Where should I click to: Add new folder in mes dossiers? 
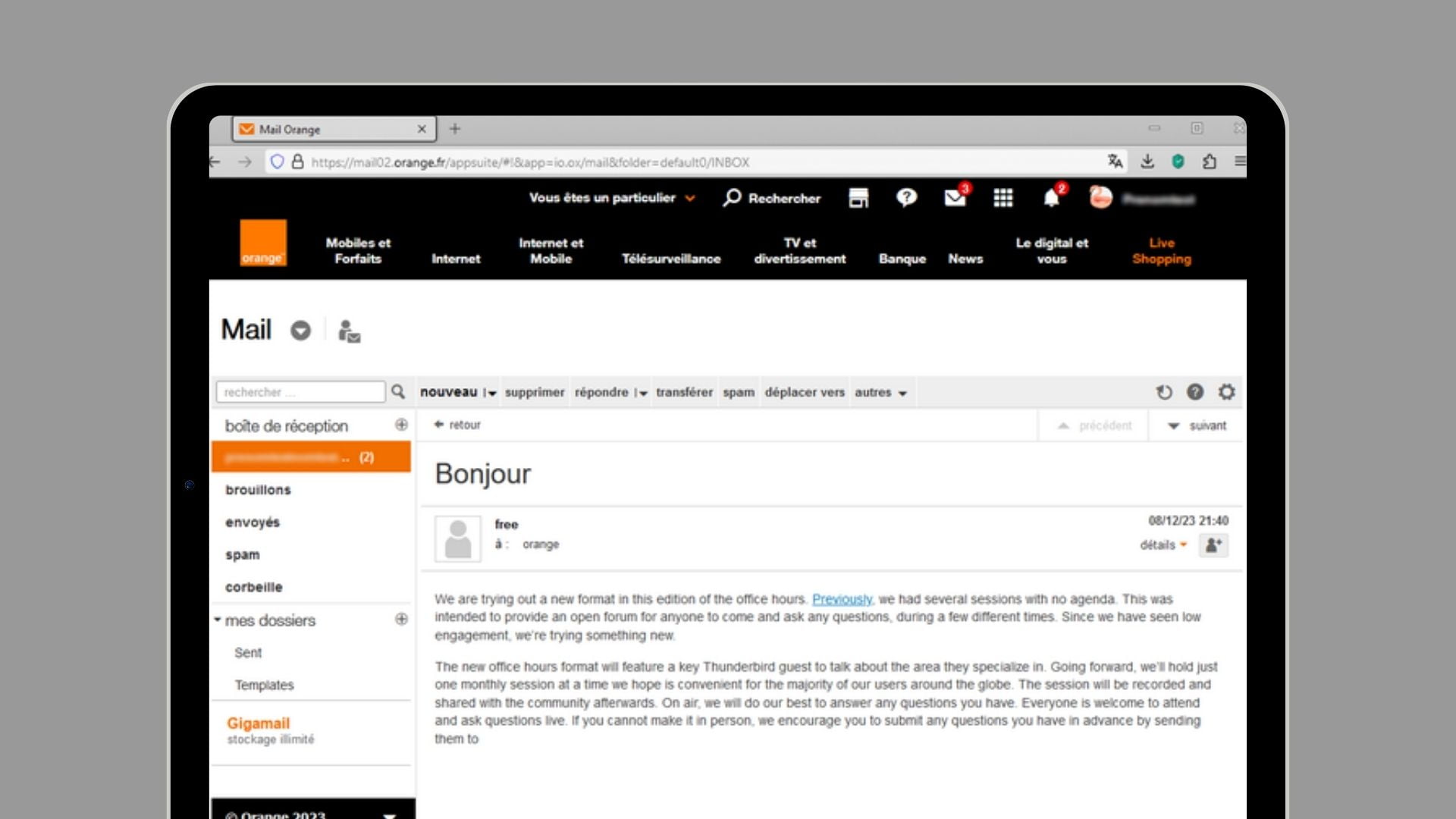coord(401,619)
